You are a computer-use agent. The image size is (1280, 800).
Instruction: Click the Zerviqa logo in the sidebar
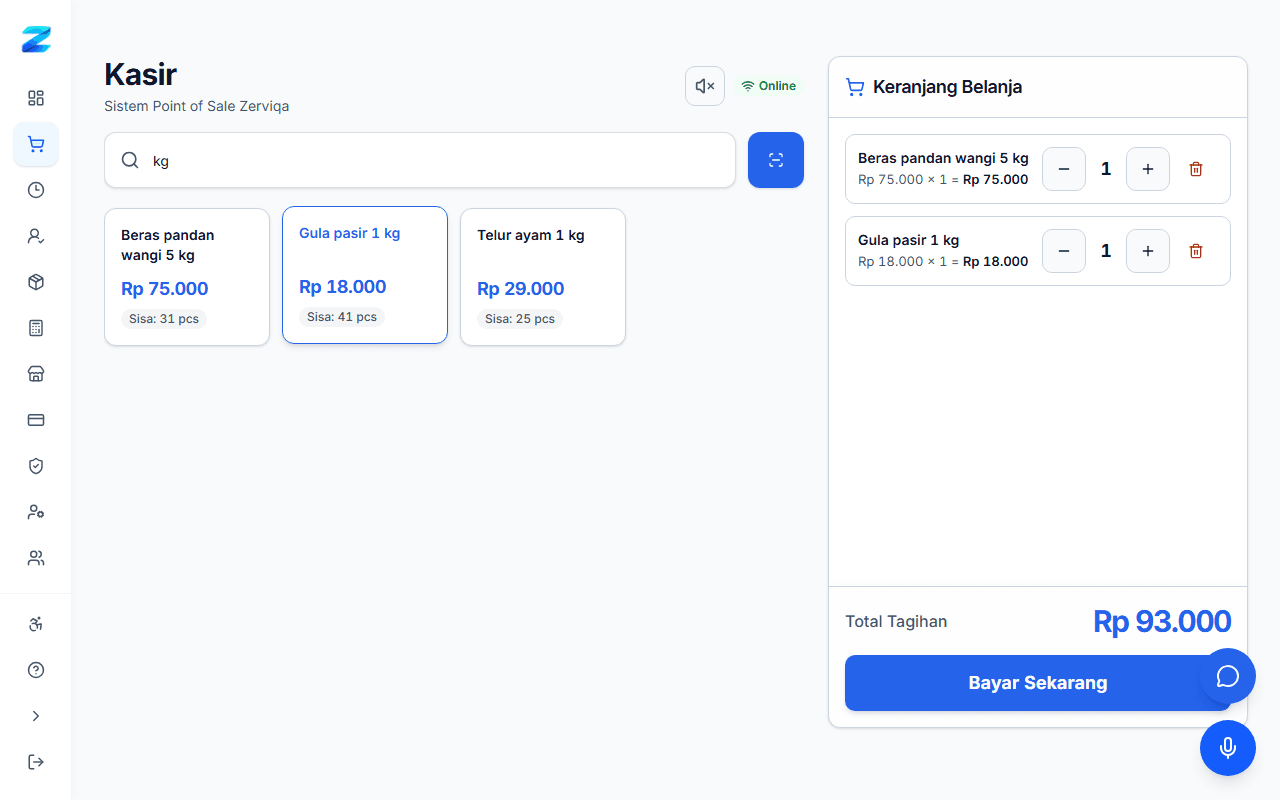point(36,39)
